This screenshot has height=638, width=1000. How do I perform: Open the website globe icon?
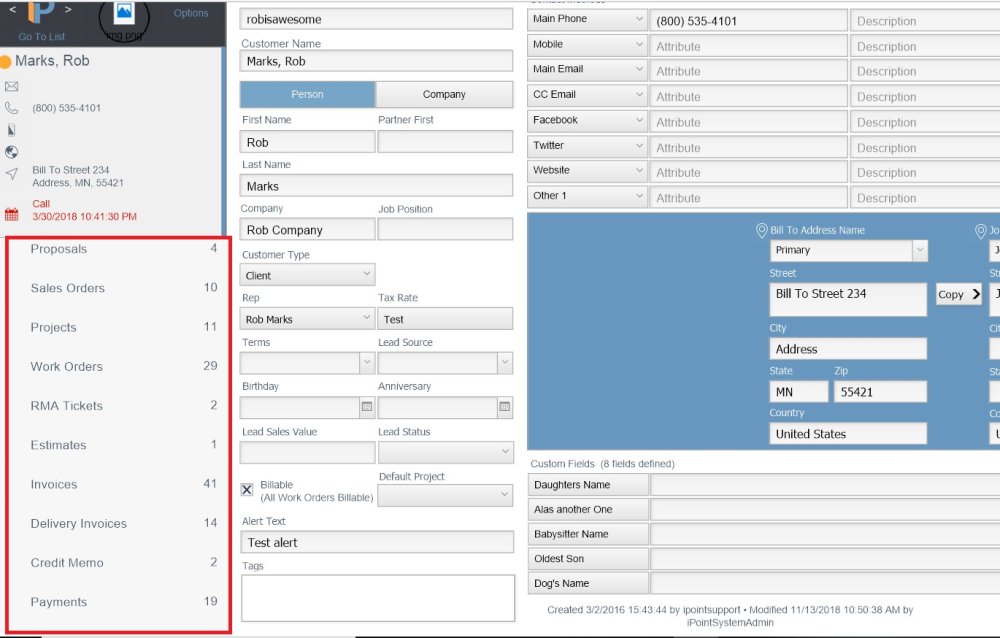[10, 151]
